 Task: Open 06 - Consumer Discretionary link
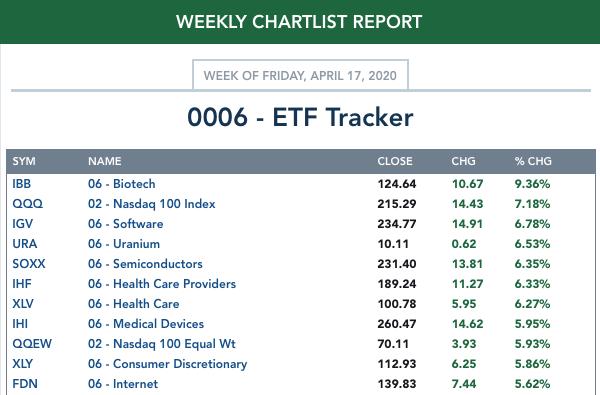[168, 364]
